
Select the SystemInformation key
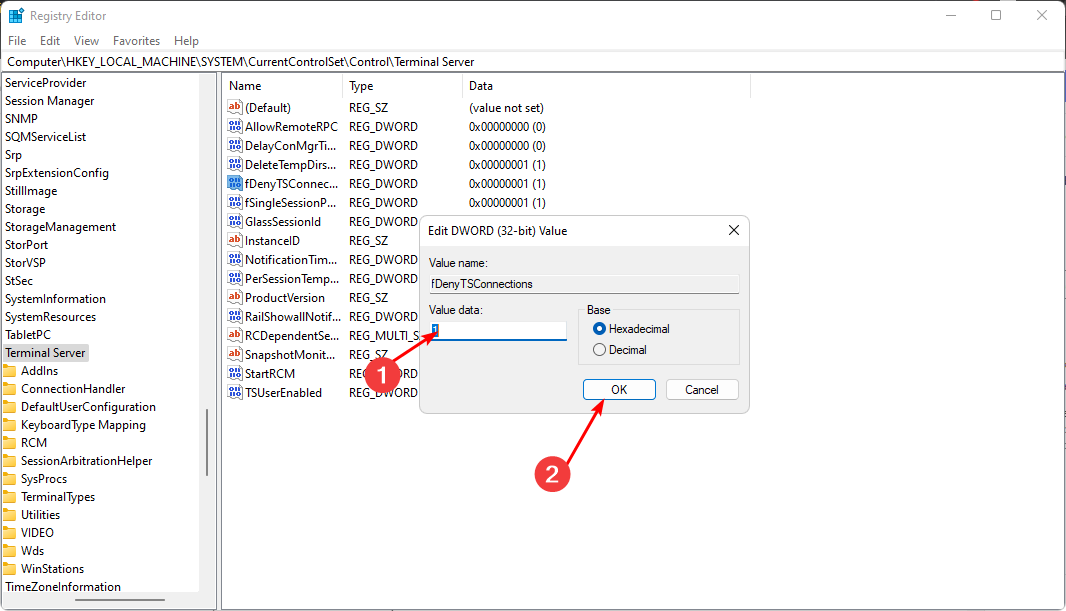55,299
